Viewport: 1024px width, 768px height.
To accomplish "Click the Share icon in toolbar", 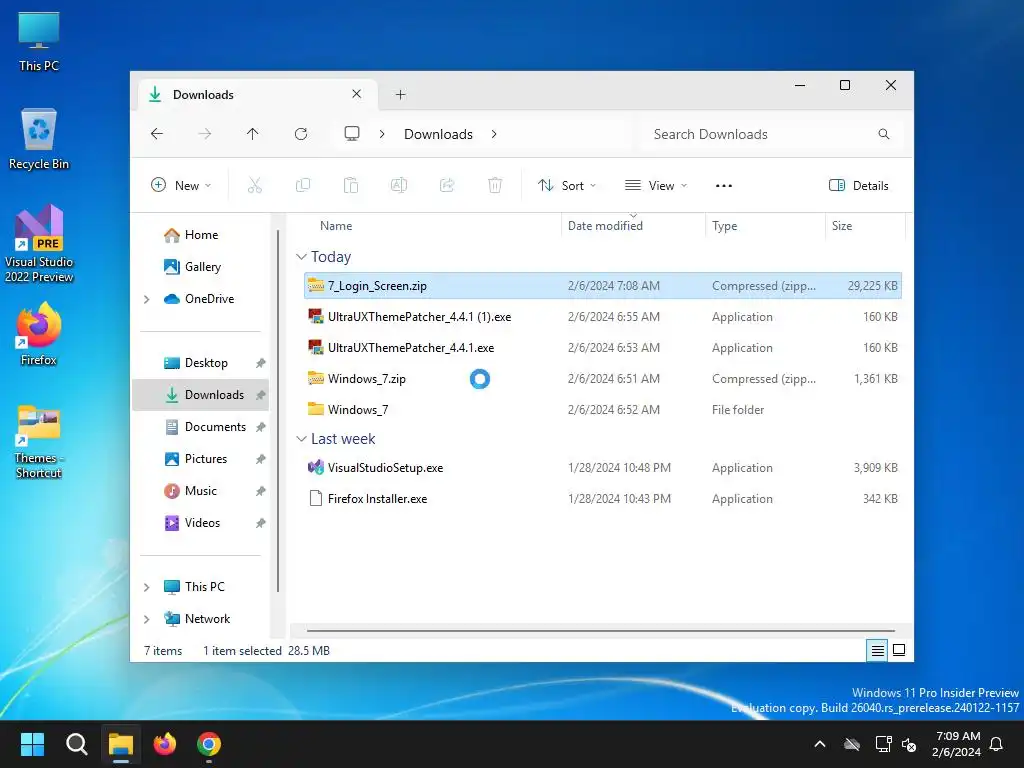I will coord(447,185).
